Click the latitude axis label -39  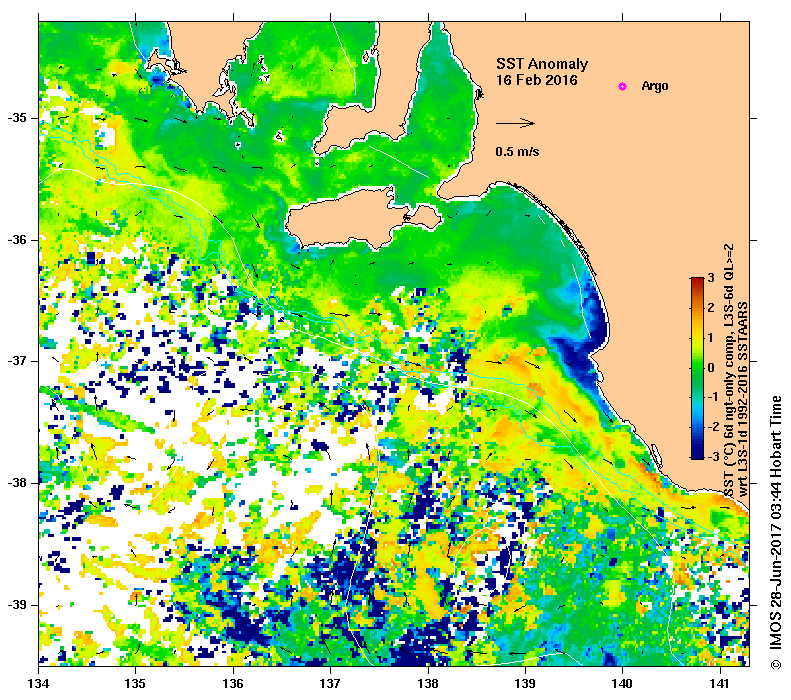pos(17,604)
